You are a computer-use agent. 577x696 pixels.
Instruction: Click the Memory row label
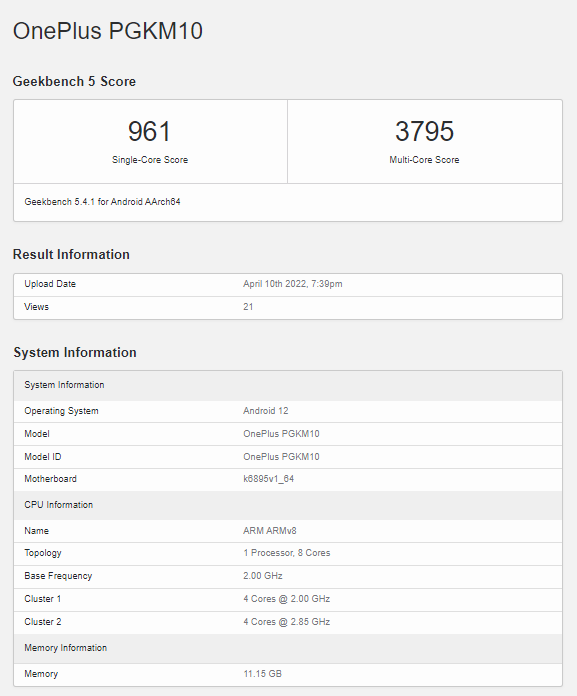[x=41, y=674]
